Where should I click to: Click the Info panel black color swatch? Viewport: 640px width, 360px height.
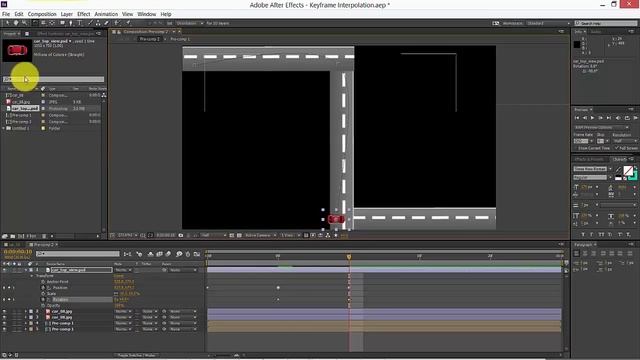point(577,44)
